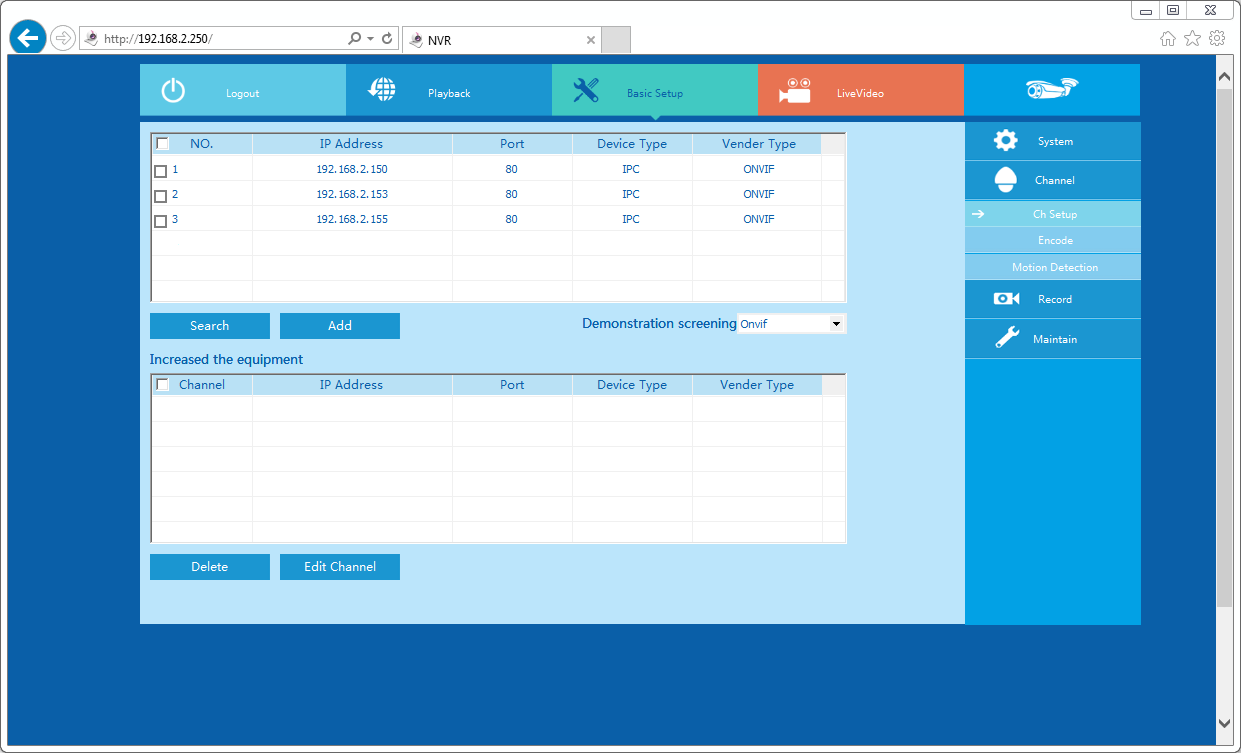Select Motion Detection in sidebar

[x=1053, y=267]
